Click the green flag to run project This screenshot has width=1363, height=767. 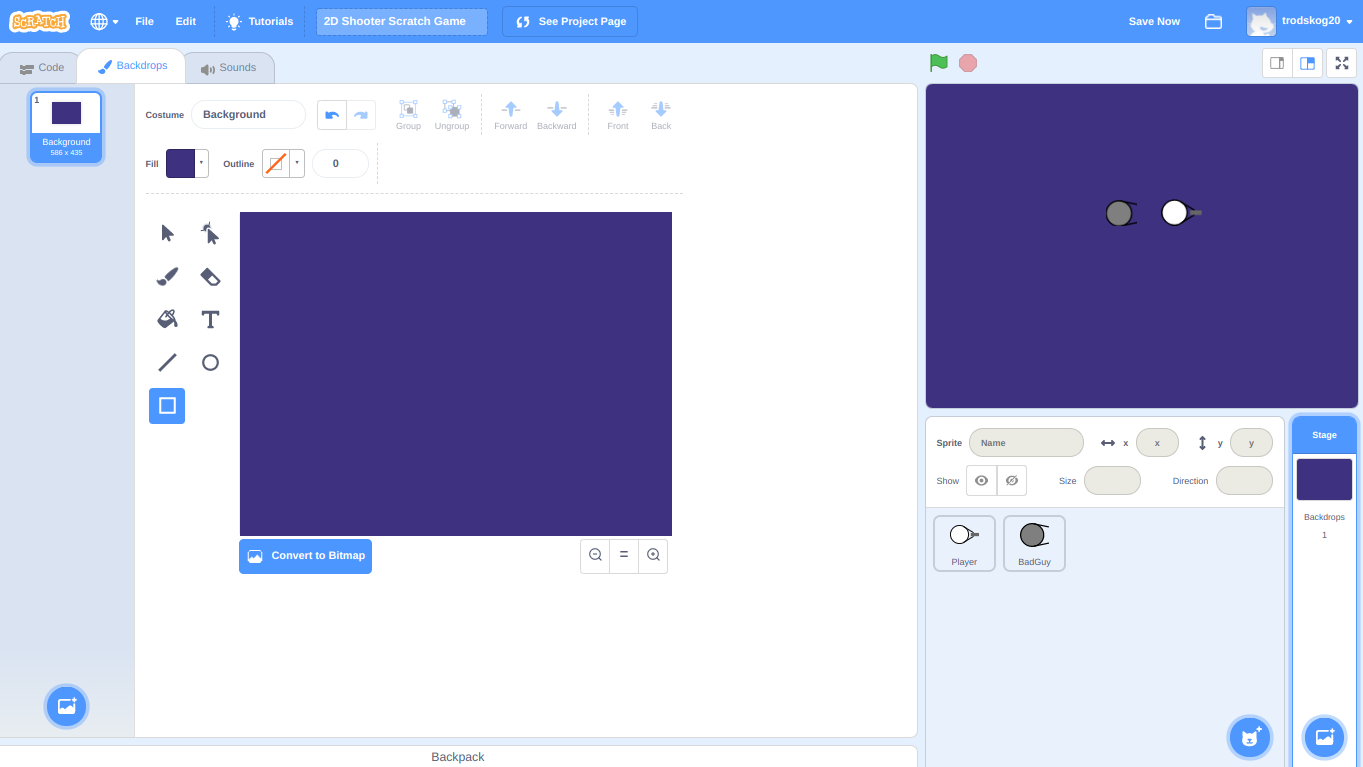coord(937,62)
